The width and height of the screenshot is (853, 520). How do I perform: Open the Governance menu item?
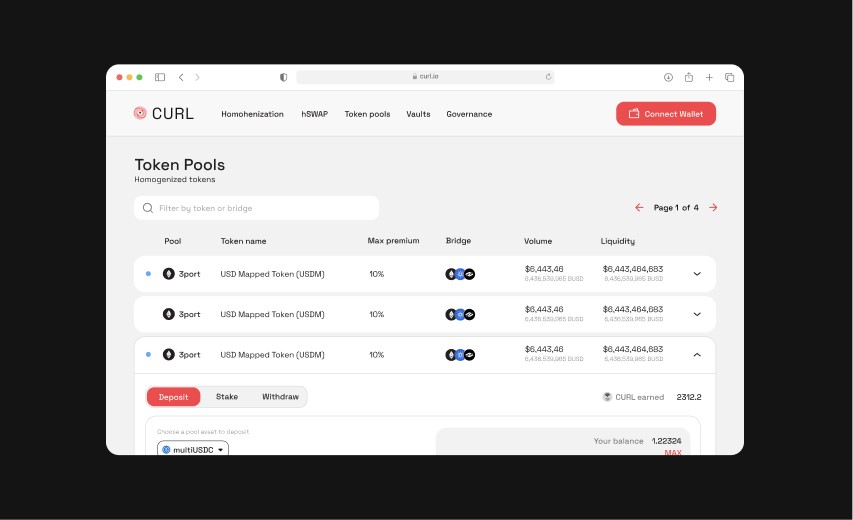[469, 114]
